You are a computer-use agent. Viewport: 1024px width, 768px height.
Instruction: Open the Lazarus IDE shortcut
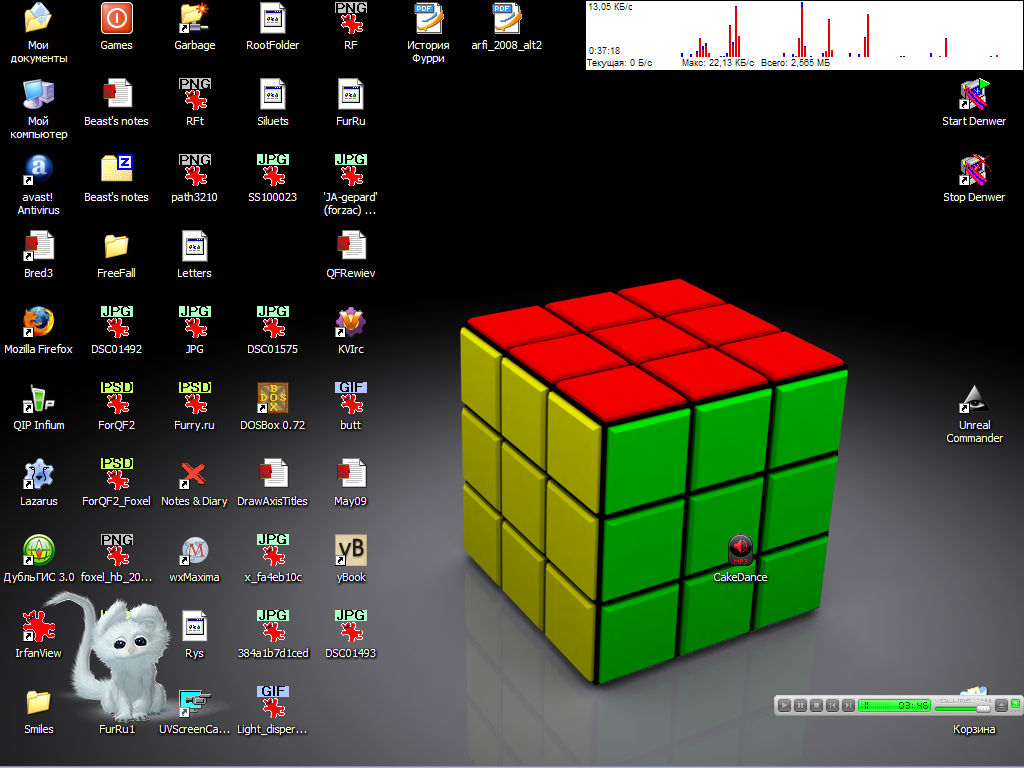tap(38, 474)
